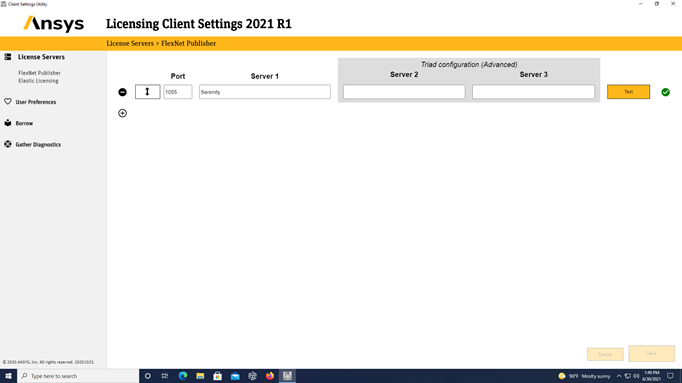This screenshot has height=383, width=682.
Task: Click the Triad configuration (Advanced) label
Action: tap(469, 64)
